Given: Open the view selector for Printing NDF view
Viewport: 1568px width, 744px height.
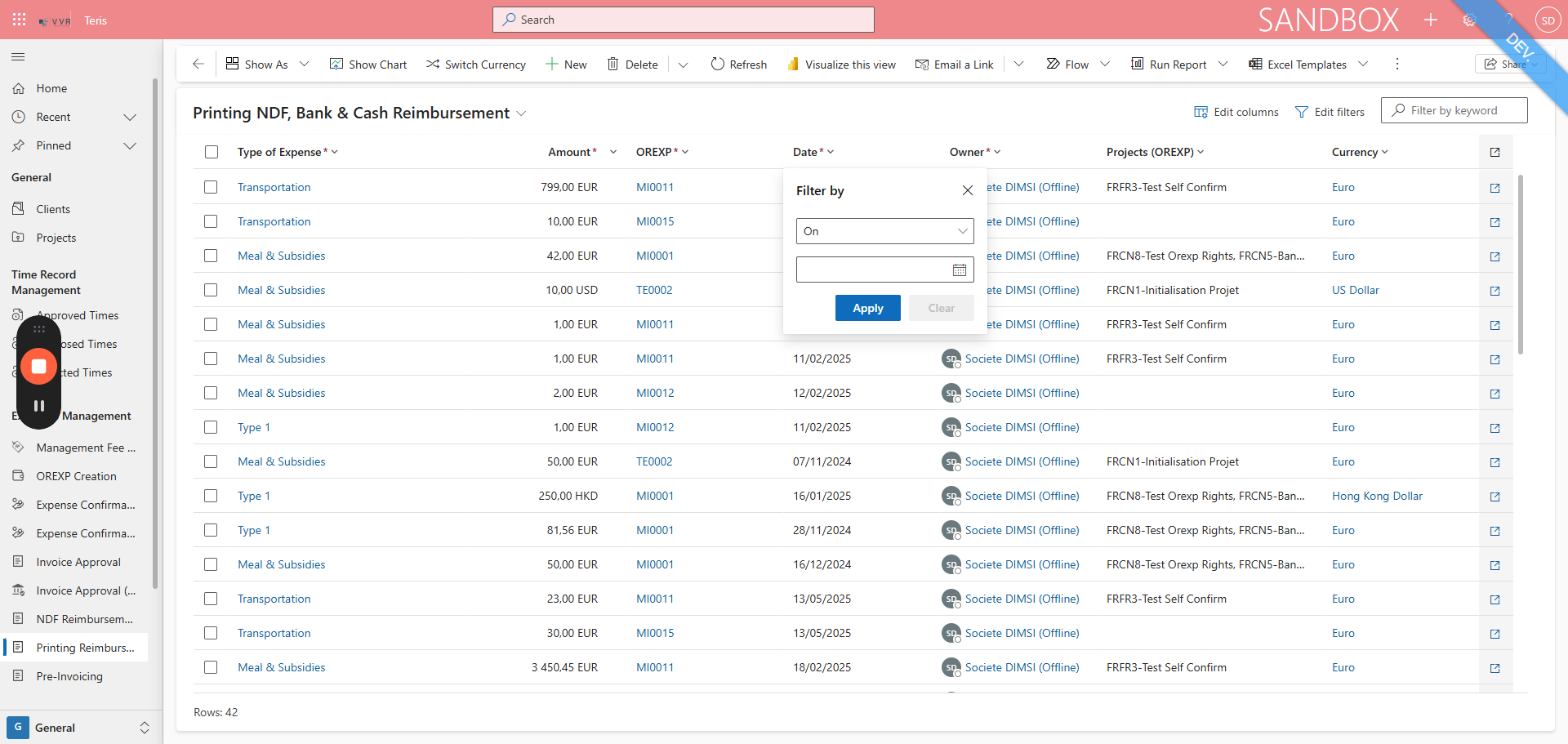Looking at the screenshot, I should click(x=521, y=114).
